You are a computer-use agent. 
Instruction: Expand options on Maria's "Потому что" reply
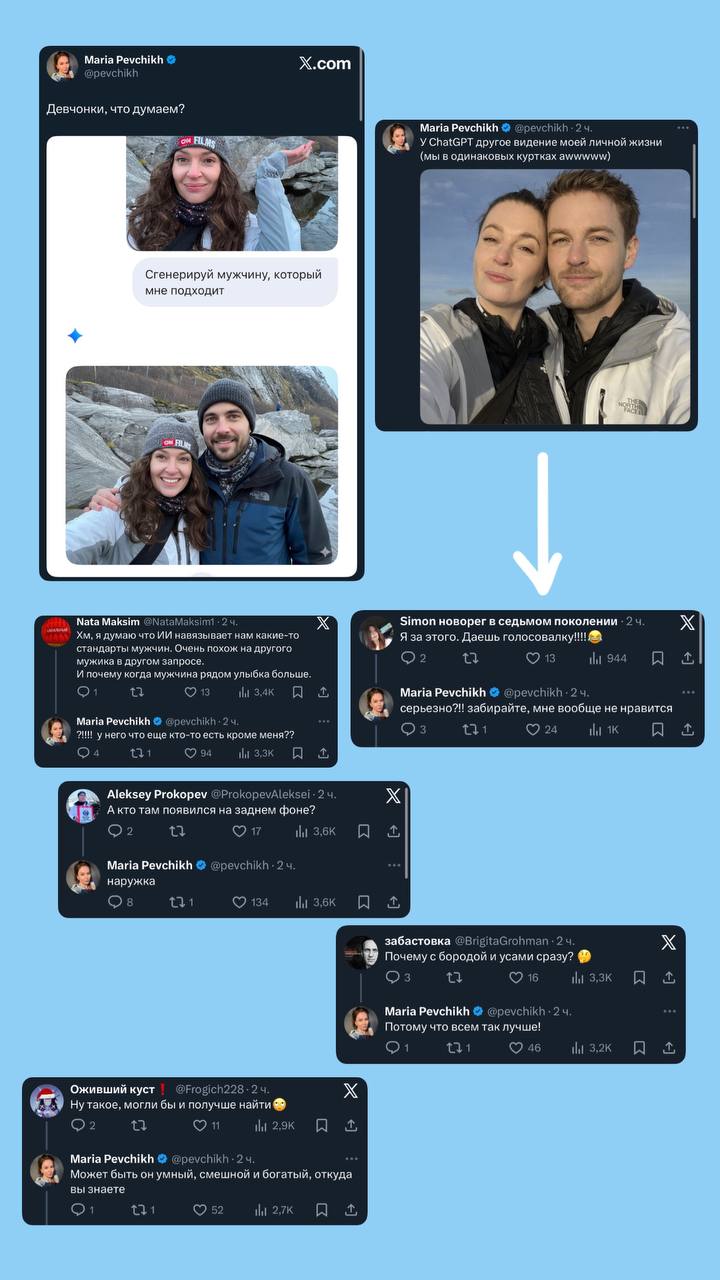[669, 1011]
